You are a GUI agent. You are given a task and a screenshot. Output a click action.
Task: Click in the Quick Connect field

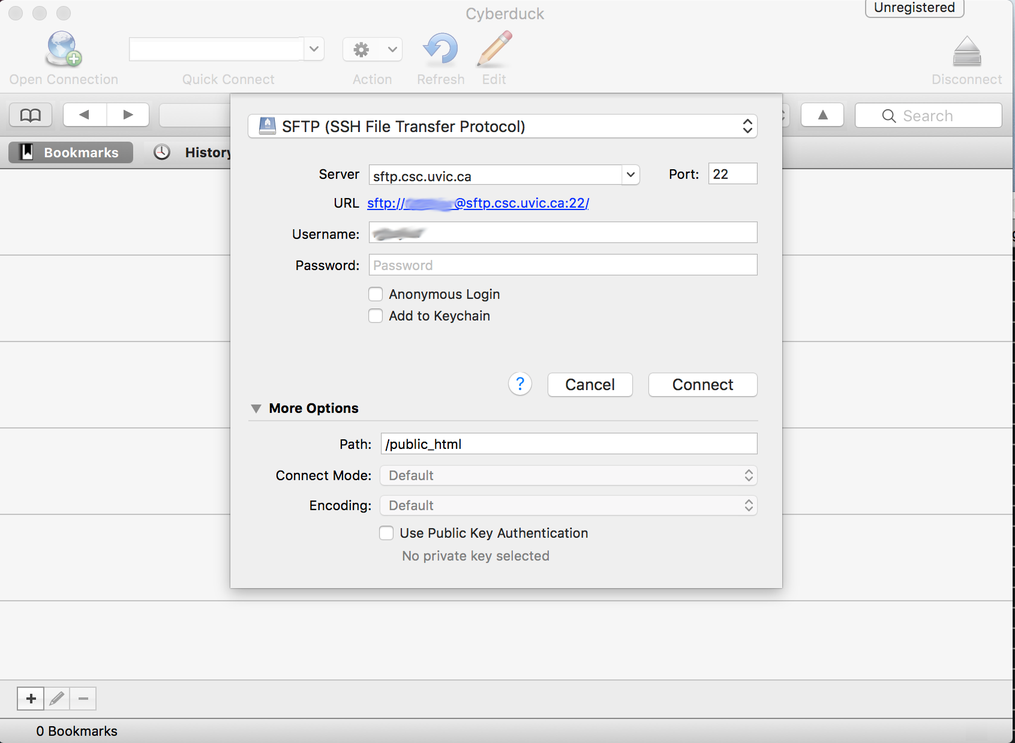[217, 49]
